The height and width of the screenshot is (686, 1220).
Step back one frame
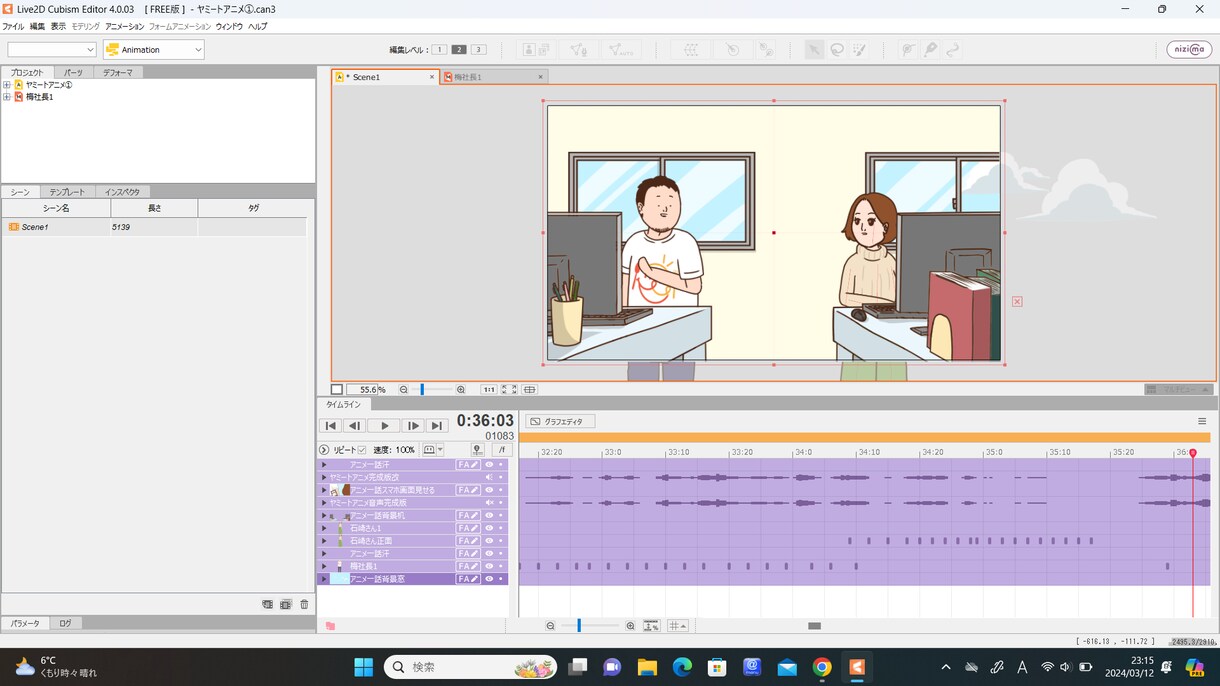click(354, 426)
